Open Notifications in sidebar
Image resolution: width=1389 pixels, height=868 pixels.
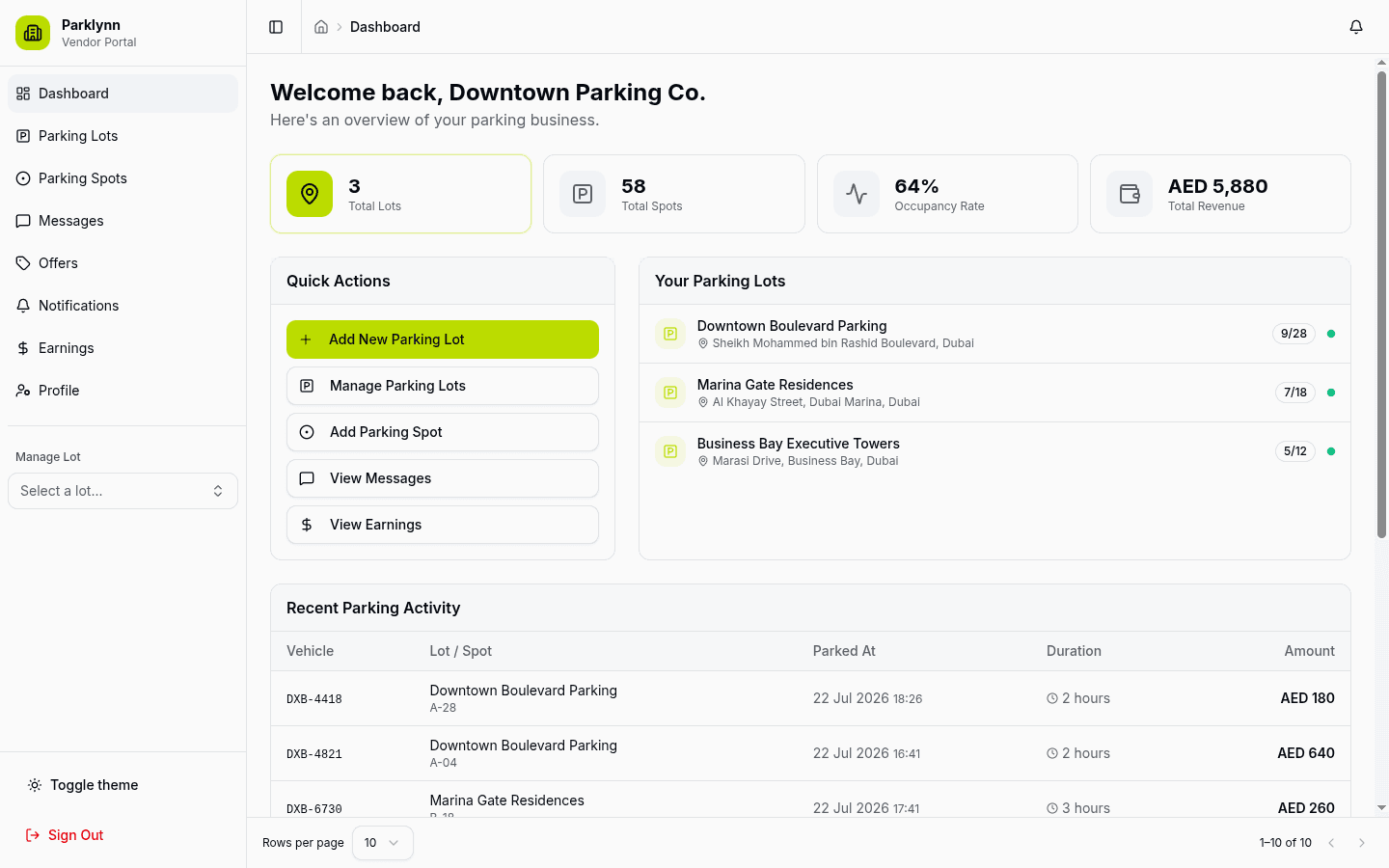(123, 306)
